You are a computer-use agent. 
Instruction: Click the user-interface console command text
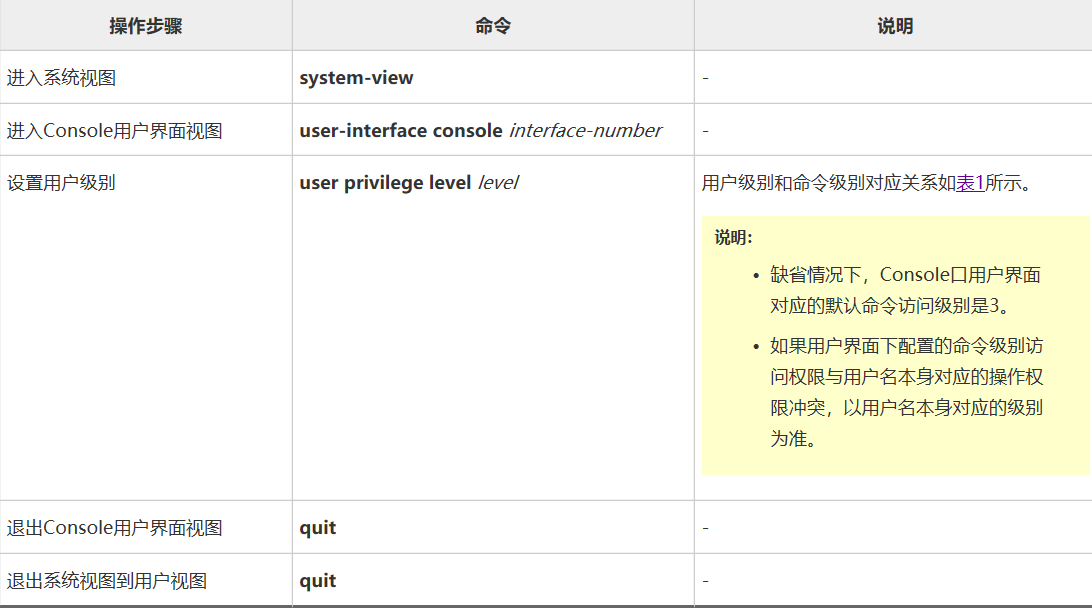[401, 131]
